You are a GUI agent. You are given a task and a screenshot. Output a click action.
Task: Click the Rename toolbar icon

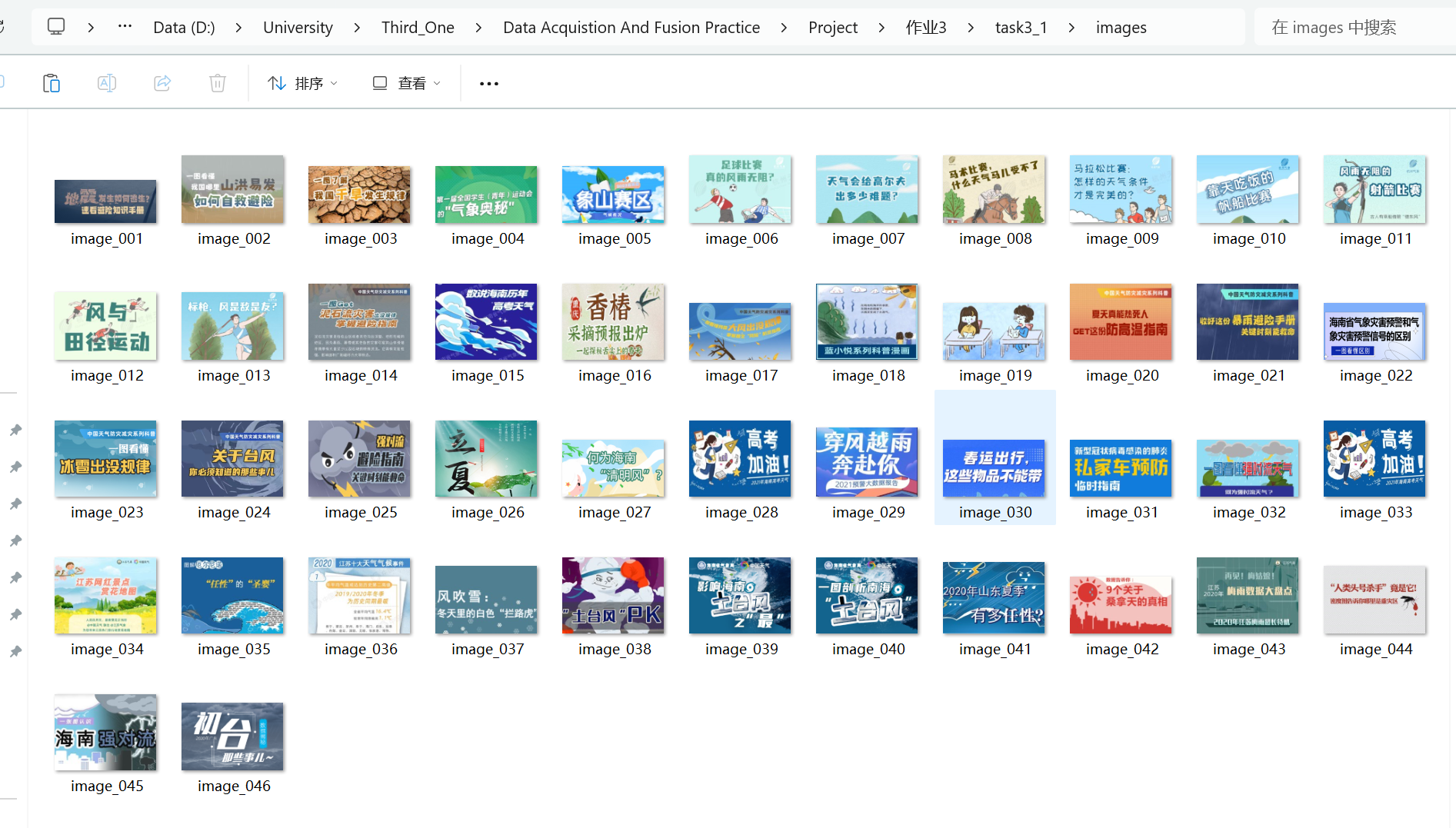tap(107, 83)
